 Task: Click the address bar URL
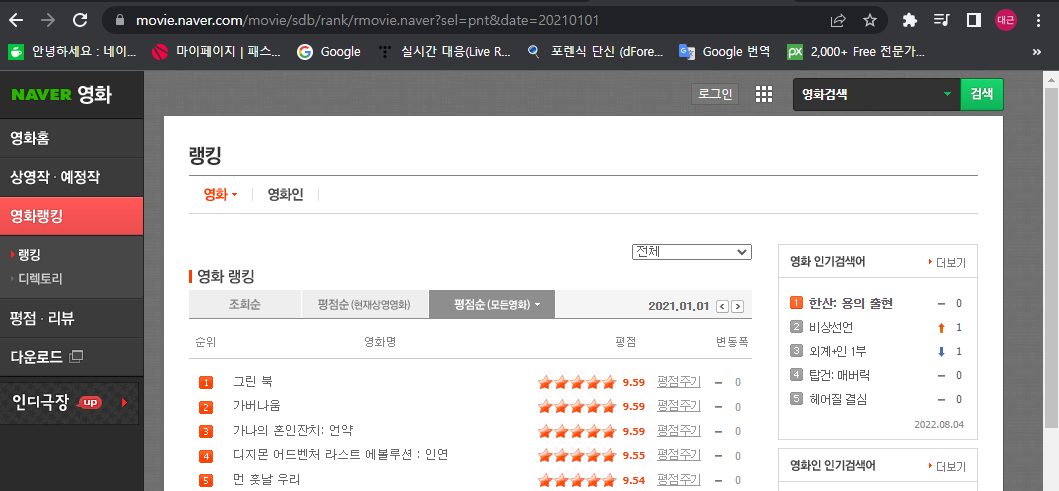tap(367, 20)
